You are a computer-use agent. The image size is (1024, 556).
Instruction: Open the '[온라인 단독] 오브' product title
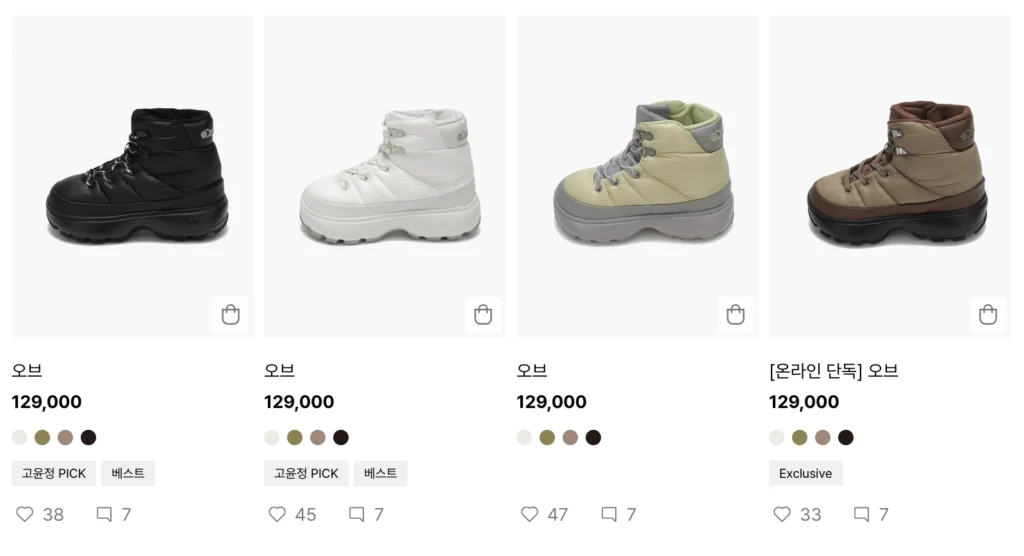point(833,371)
